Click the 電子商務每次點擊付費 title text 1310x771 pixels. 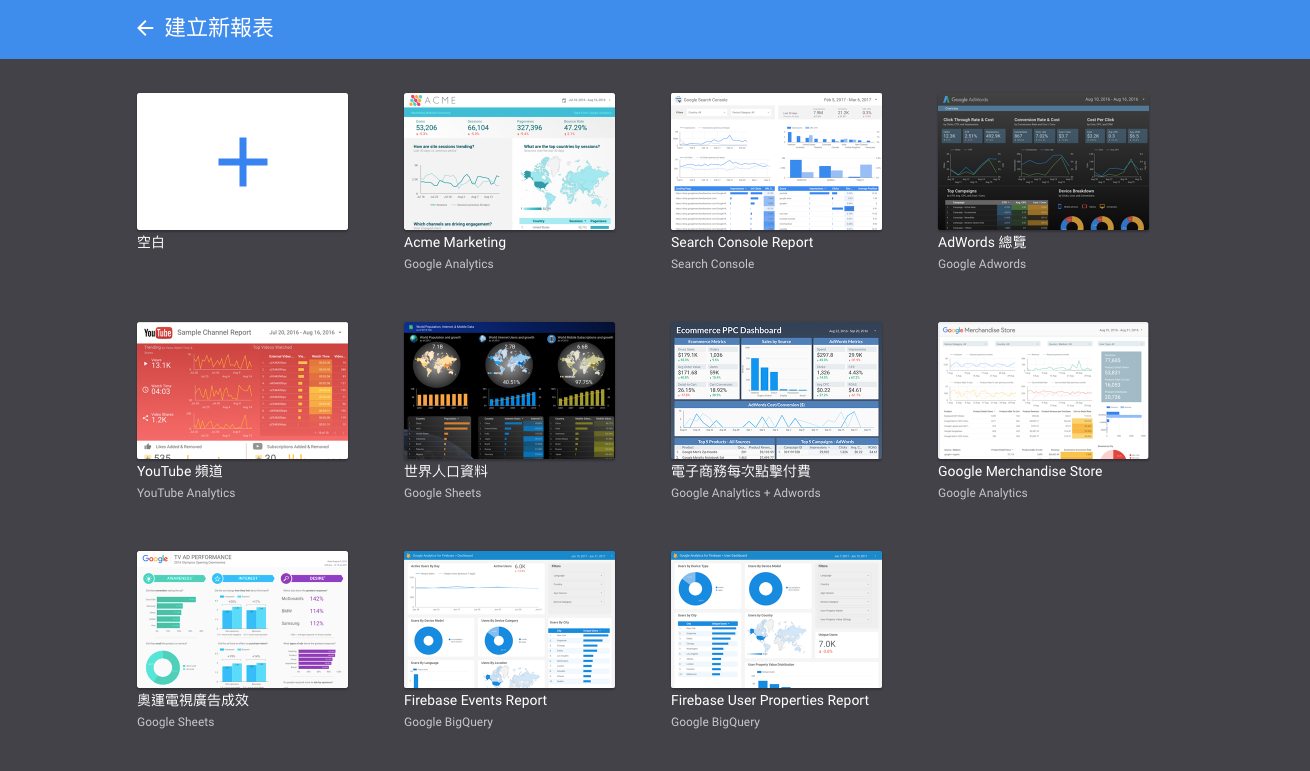tap(741, 471)
